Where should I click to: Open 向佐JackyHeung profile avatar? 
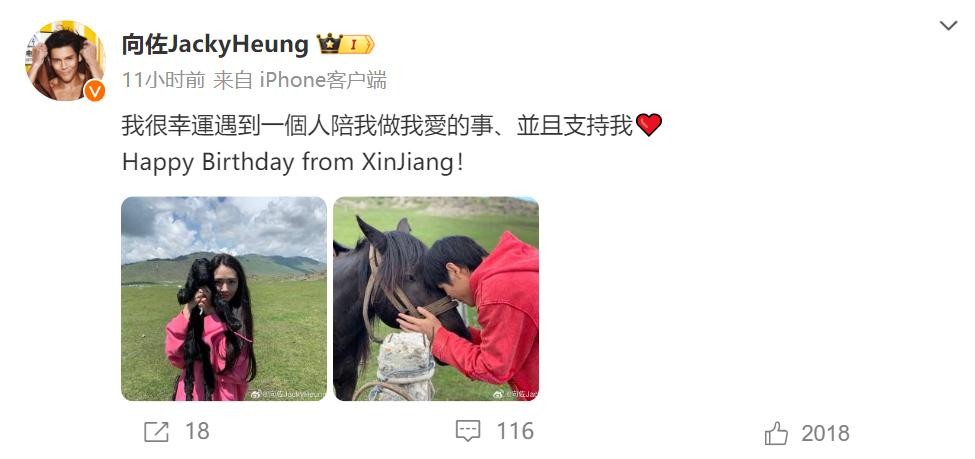(x=65, y=60)
